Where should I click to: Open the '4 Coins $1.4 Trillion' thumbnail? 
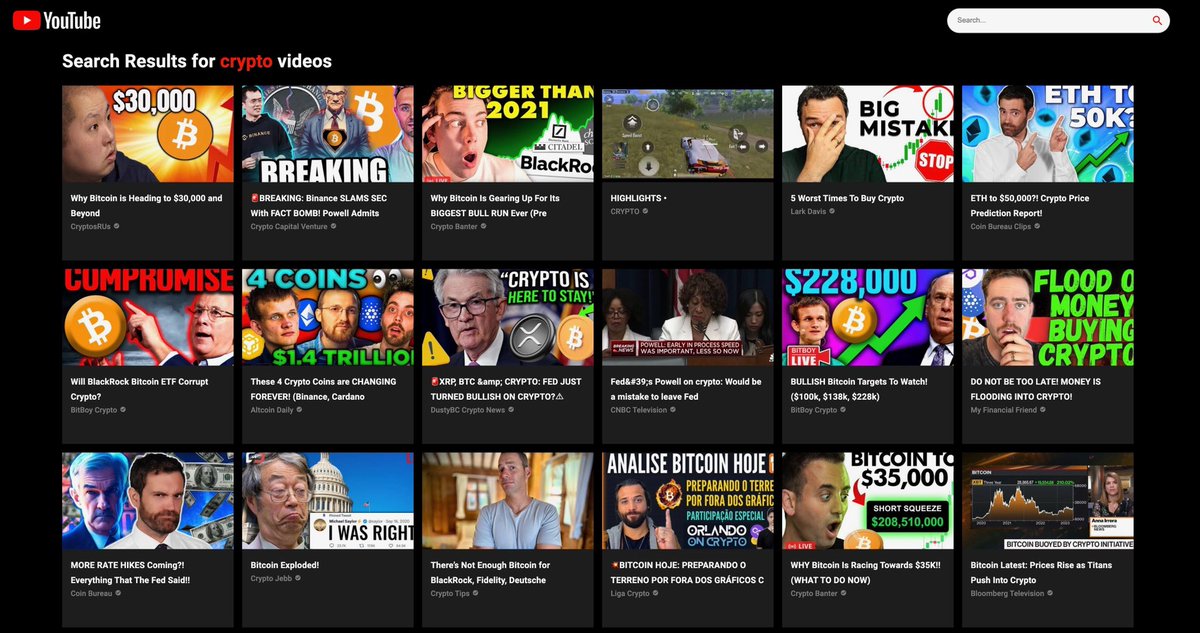[327, 317]
